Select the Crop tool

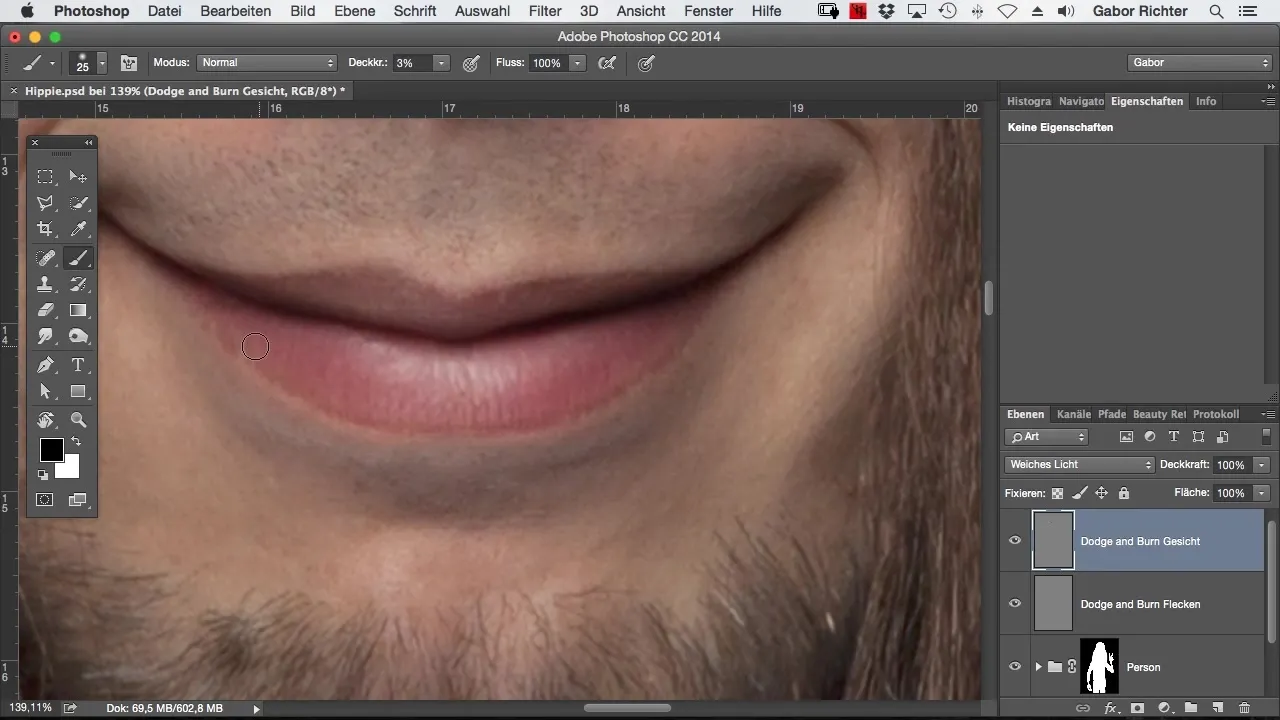pyautogui.click(x=45, y=230)
